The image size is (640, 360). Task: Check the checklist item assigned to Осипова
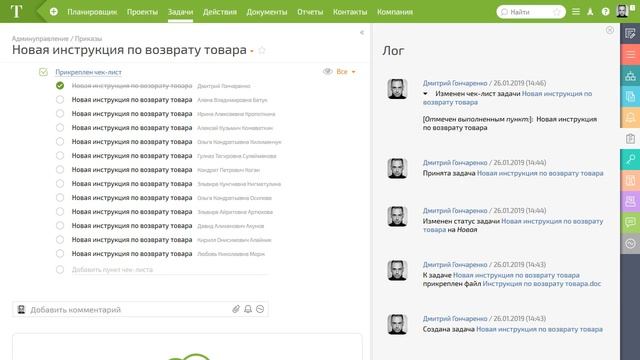(x=60, y=198)
